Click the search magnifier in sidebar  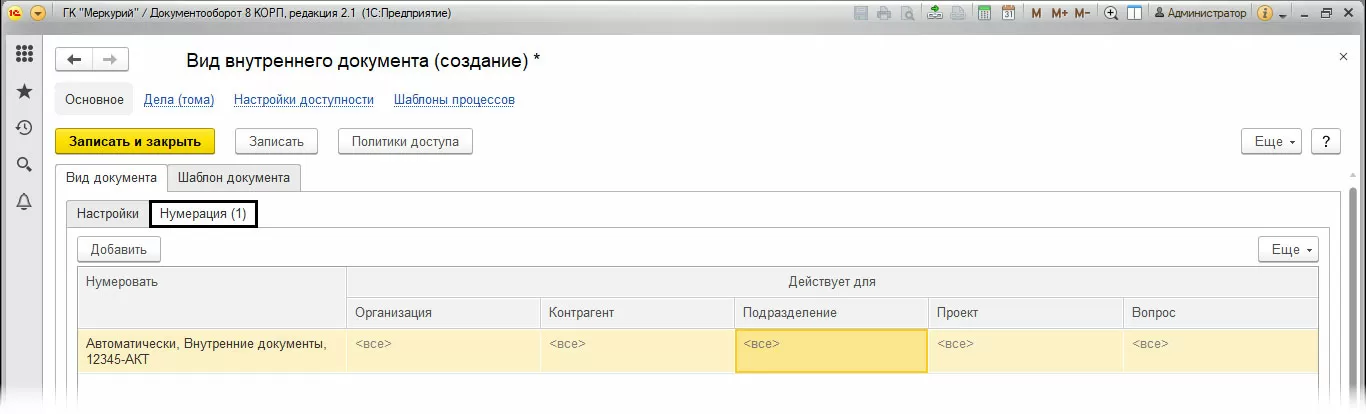point(24,164)
